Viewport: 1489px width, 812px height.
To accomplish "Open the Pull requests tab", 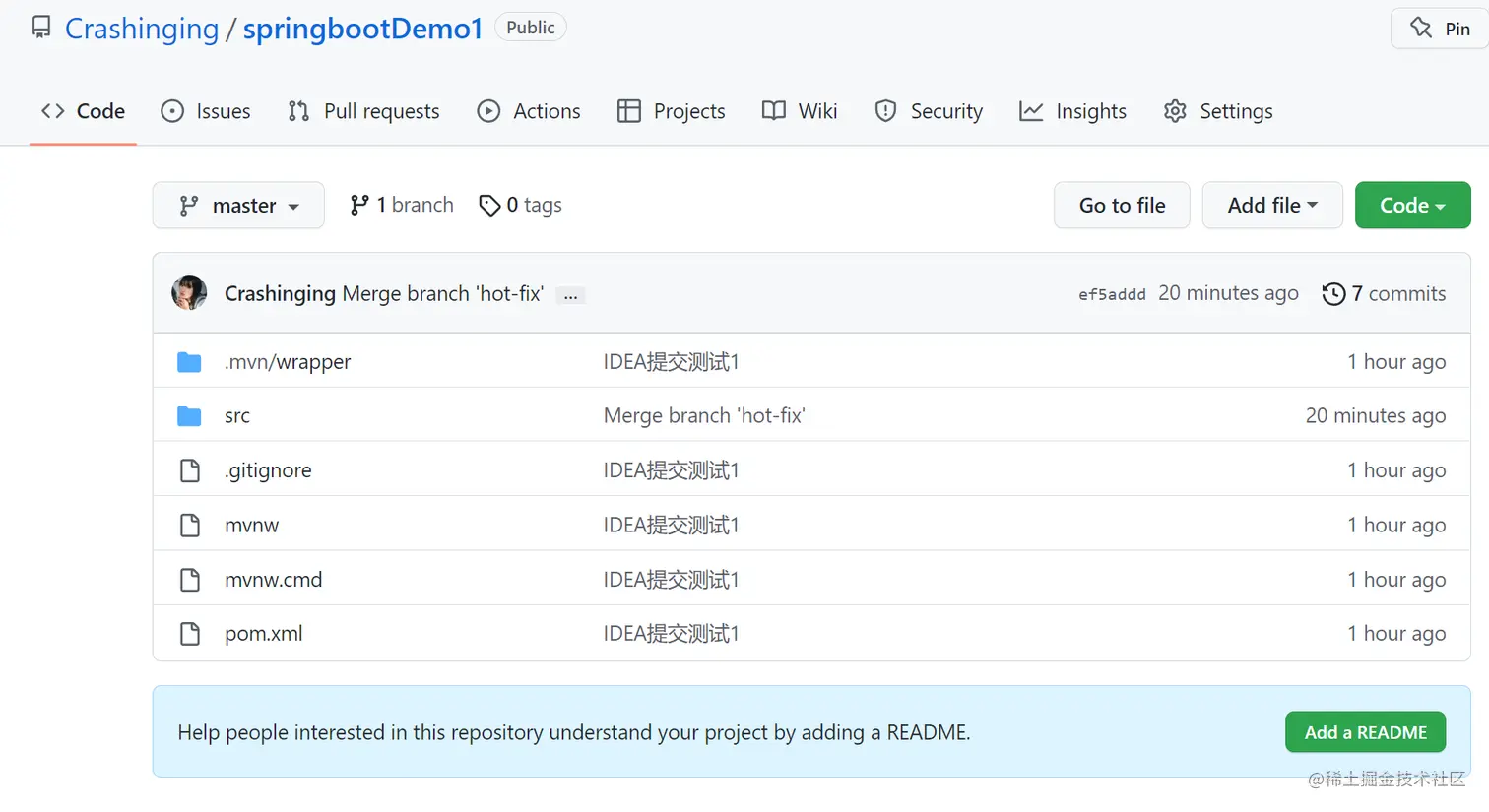I will (x=363, y=111).
